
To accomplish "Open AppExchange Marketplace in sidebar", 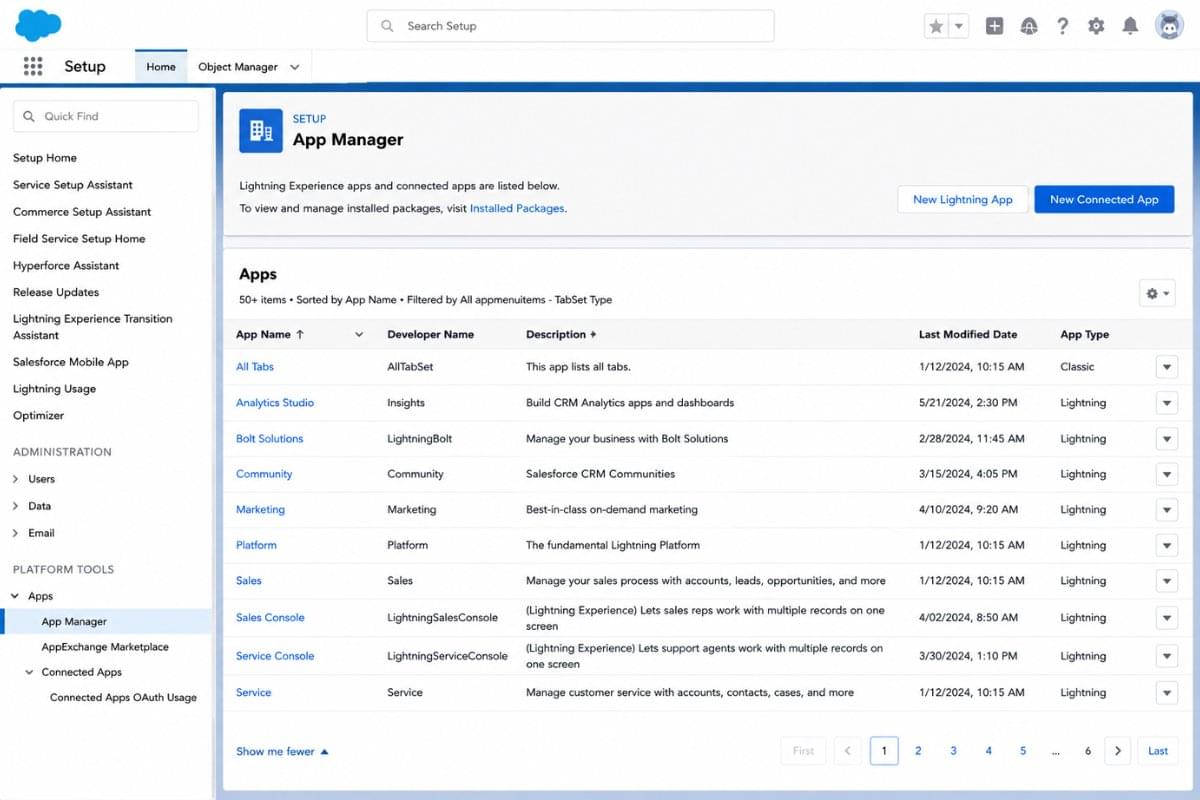I will tap(105, 647).
